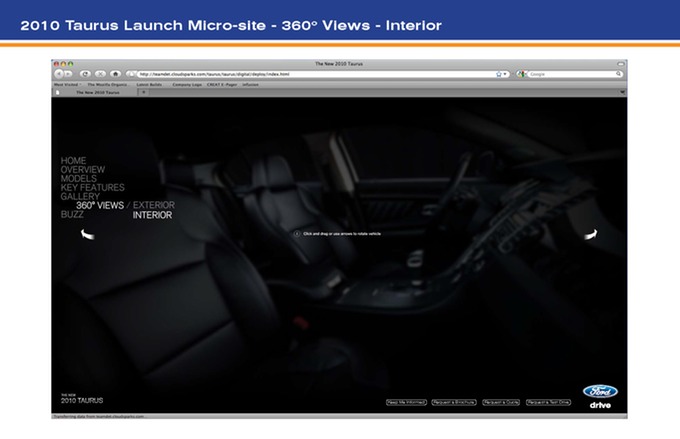Click the Stop loading X icon
This screenshot has height=439, width=680.
tap(100, 74)
